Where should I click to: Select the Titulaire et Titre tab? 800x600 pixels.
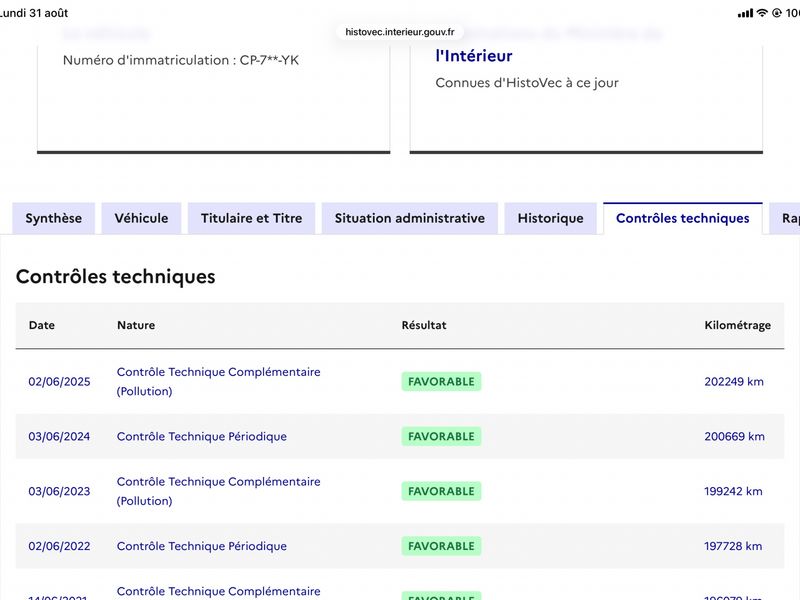coord(252,218)
